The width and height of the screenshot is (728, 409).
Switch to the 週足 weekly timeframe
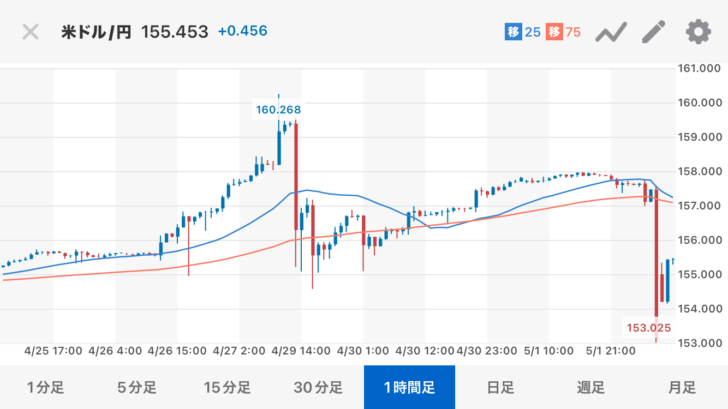pyautogui.click(x=591, y=387)
